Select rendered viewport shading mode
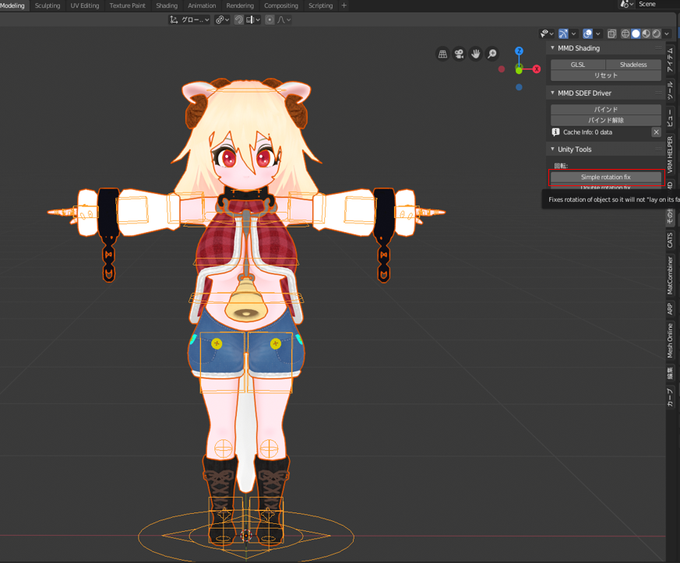This screenshot has height=563, width=680. tap(657, 34)
